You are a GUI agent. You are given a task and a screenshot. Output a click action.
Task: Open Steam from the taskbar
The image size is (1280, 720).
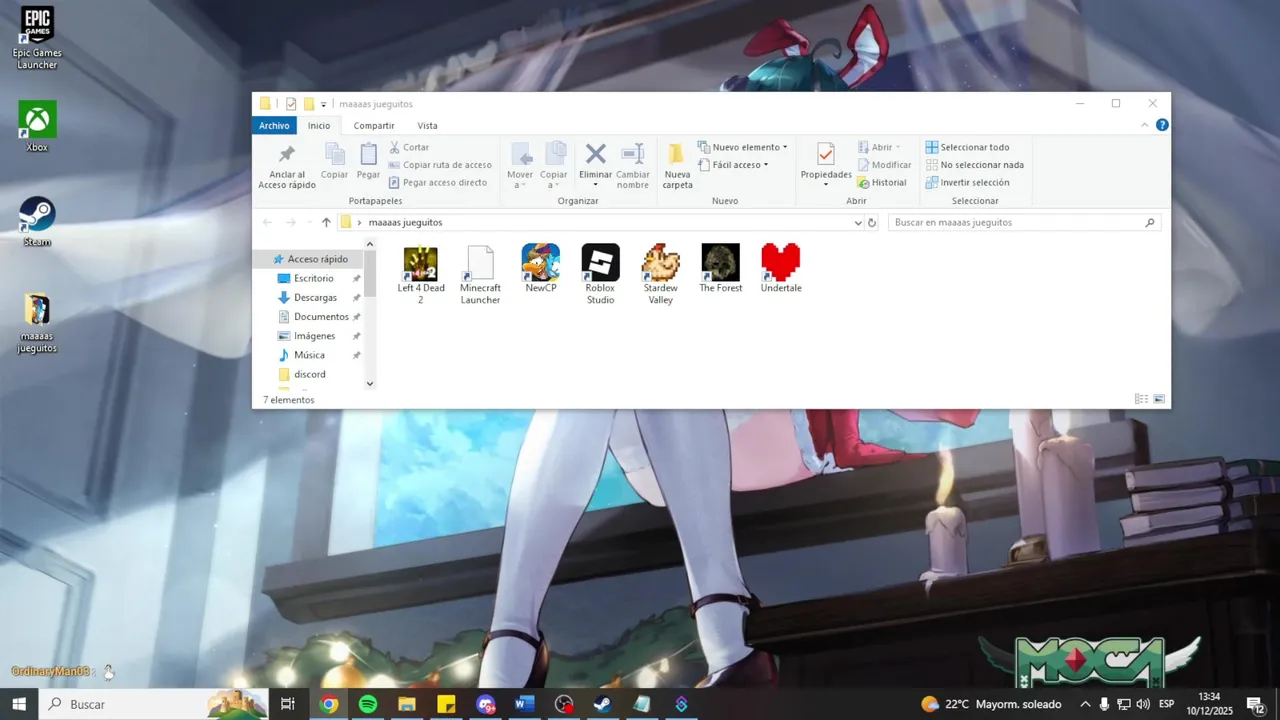(603, 704)
